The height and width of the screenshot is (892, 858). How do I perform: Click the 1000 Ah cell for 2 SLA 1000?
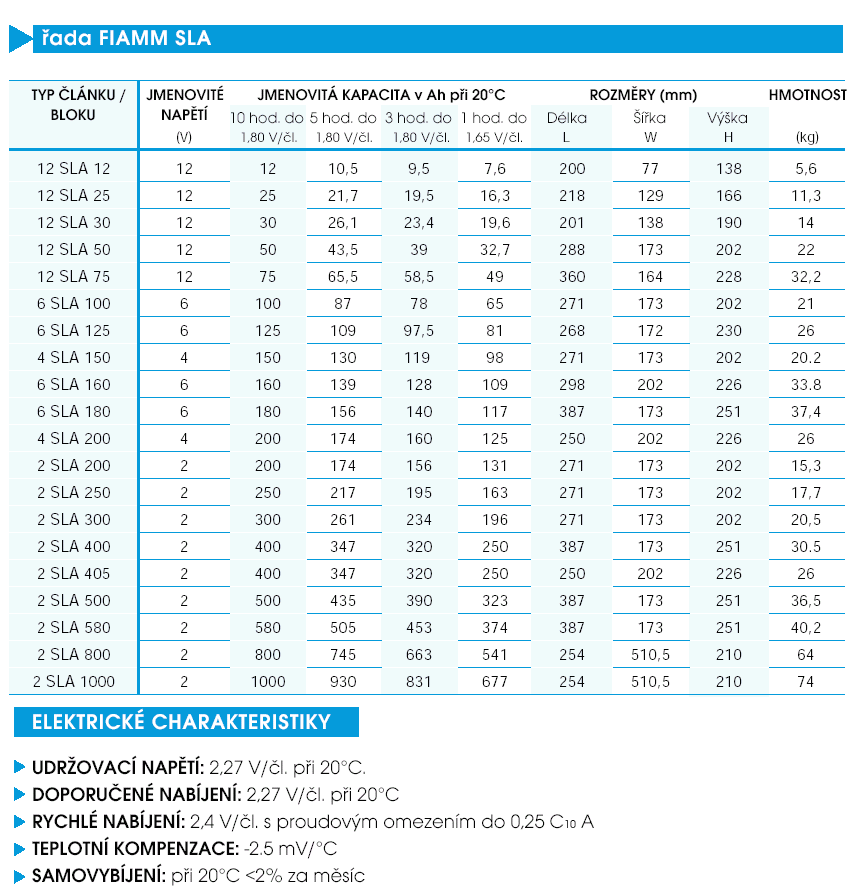(x=267, y=681)
